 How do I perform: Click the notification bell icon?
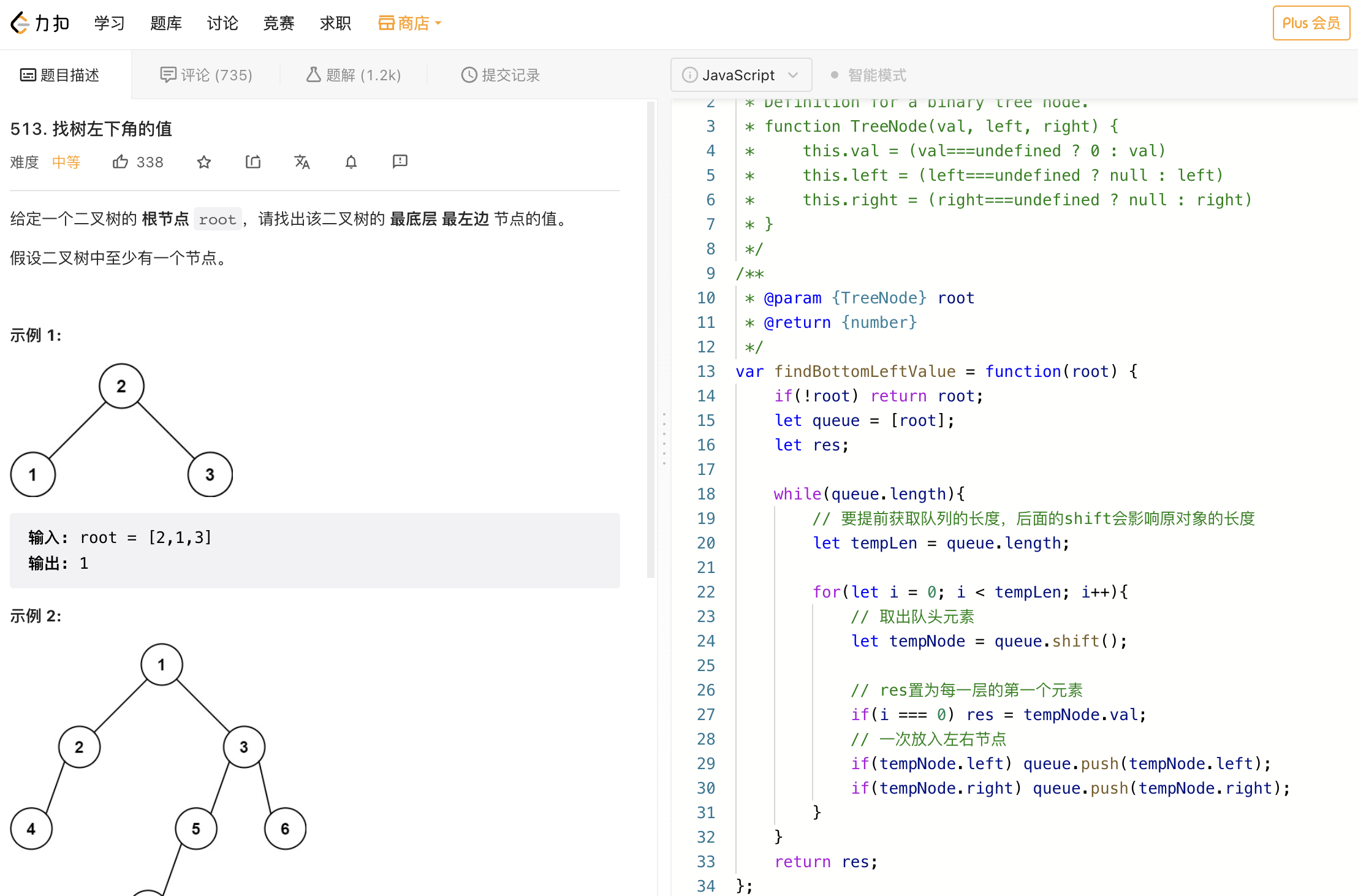click(351, 162)
